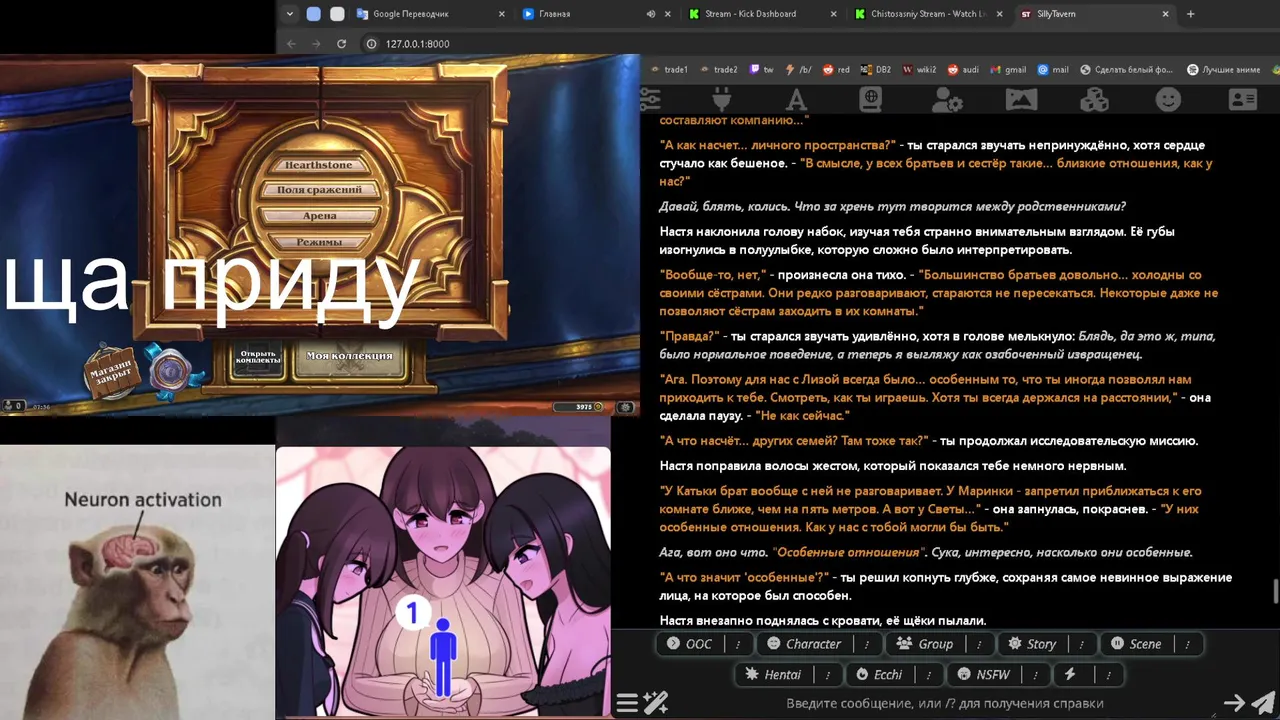
Task: Open user settings person-gear icon
Action: click(x=946, y=99)
